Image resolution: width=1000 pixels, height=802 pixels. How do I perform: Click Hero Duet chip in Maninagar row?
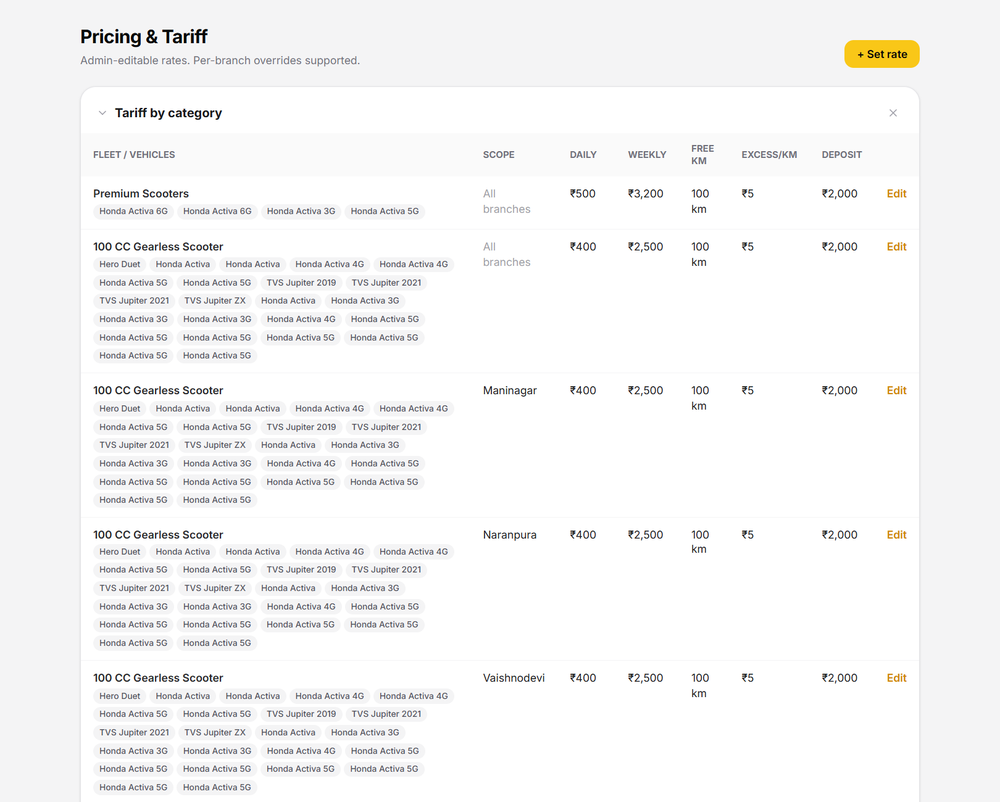[119, 409]
